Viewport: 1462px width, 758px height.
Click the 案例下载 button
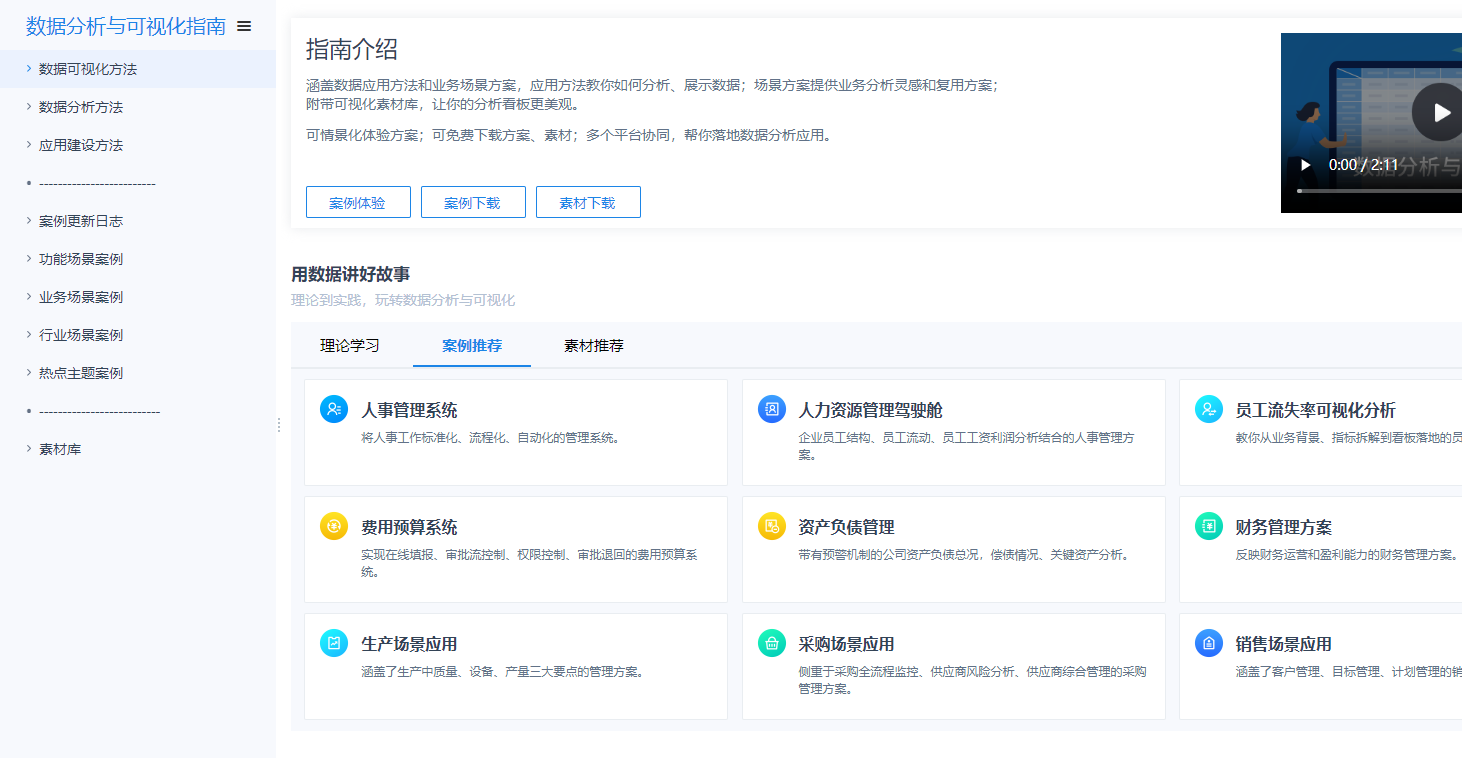click(x=473, y=202)
